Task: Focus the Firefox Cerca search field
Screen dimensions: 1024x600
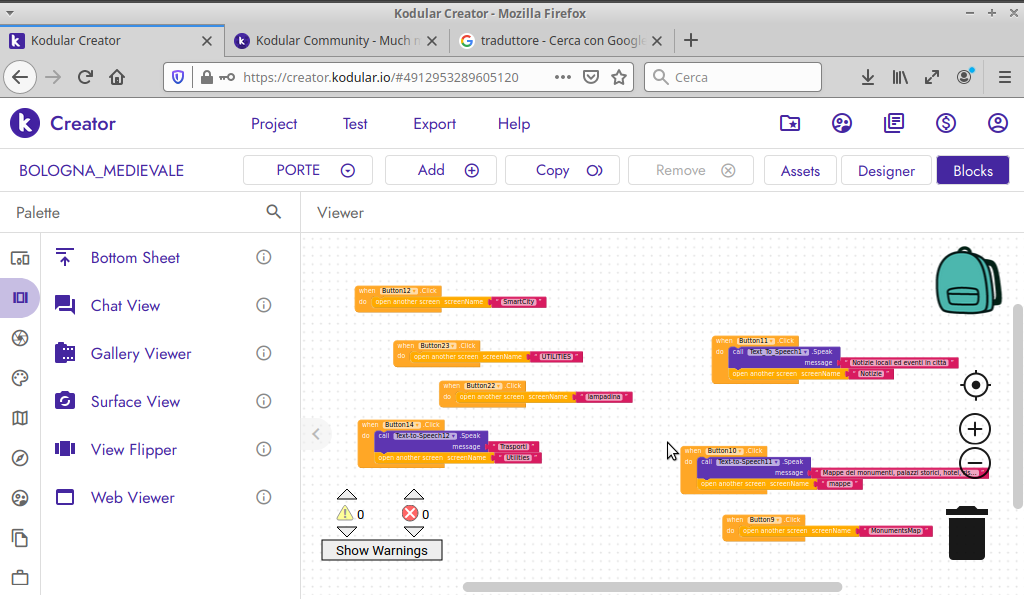Action: (733, 77)
